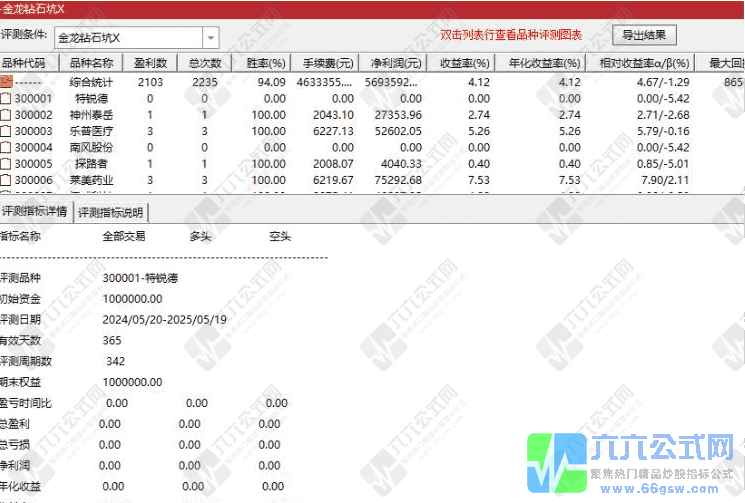The height and width of the screenshot is (503, 745).
Task: Click the icon beside stock 300004
Action: (x=6, y=147)
